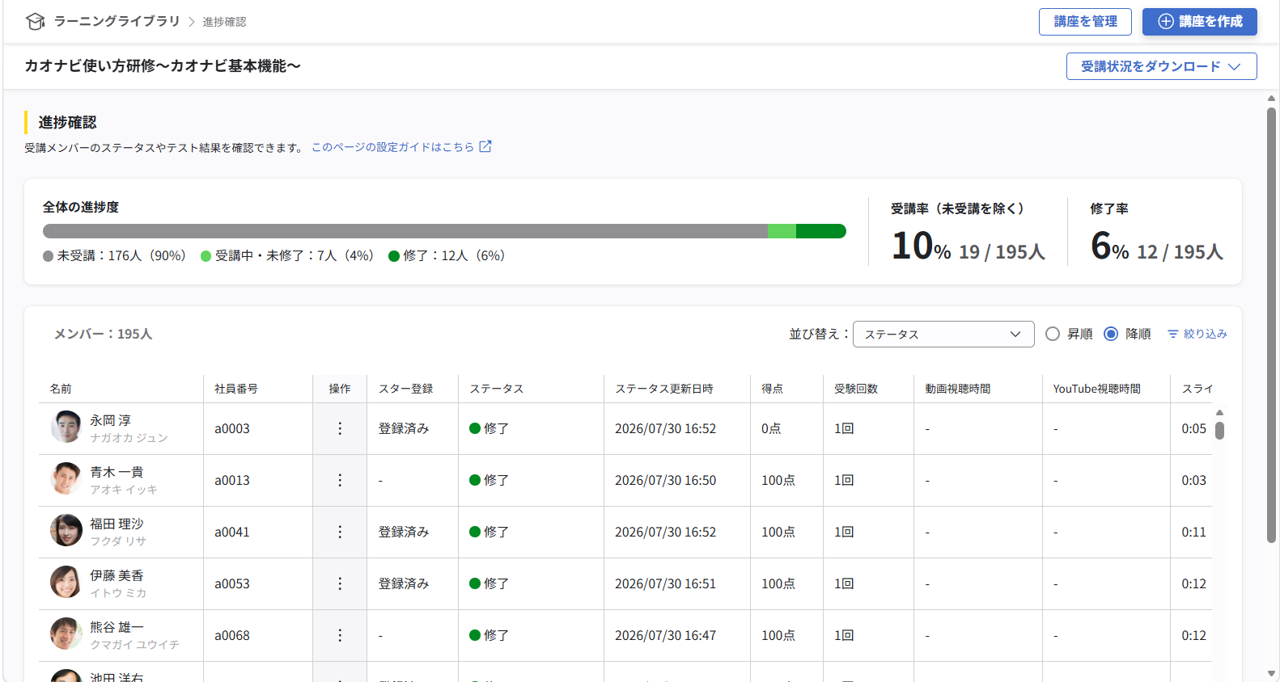The width and height of the screenshot is (1280, 682).
Task: Click the timestamp 2026/07/30 16:50
Action: coord(665,481)
